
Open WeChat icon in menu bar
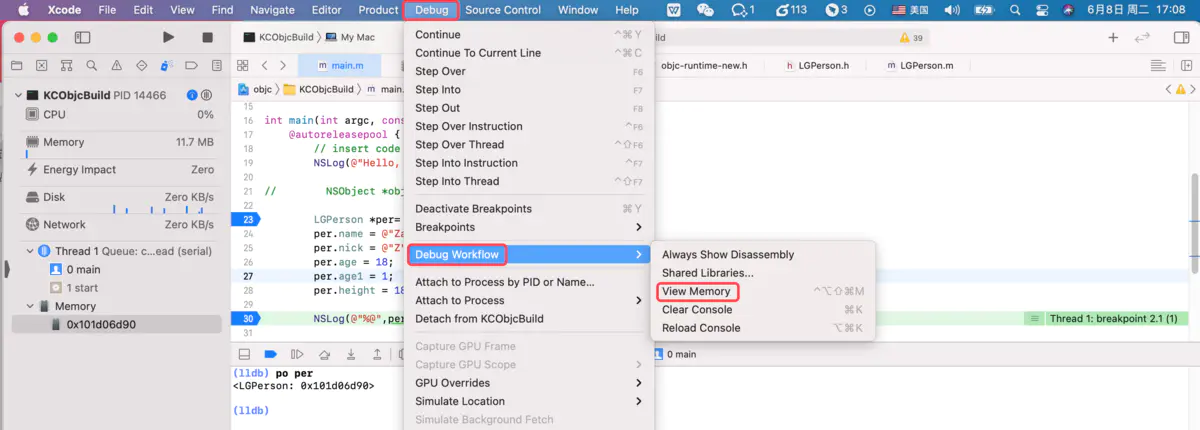pyautogui.click(x=706, y=10)
